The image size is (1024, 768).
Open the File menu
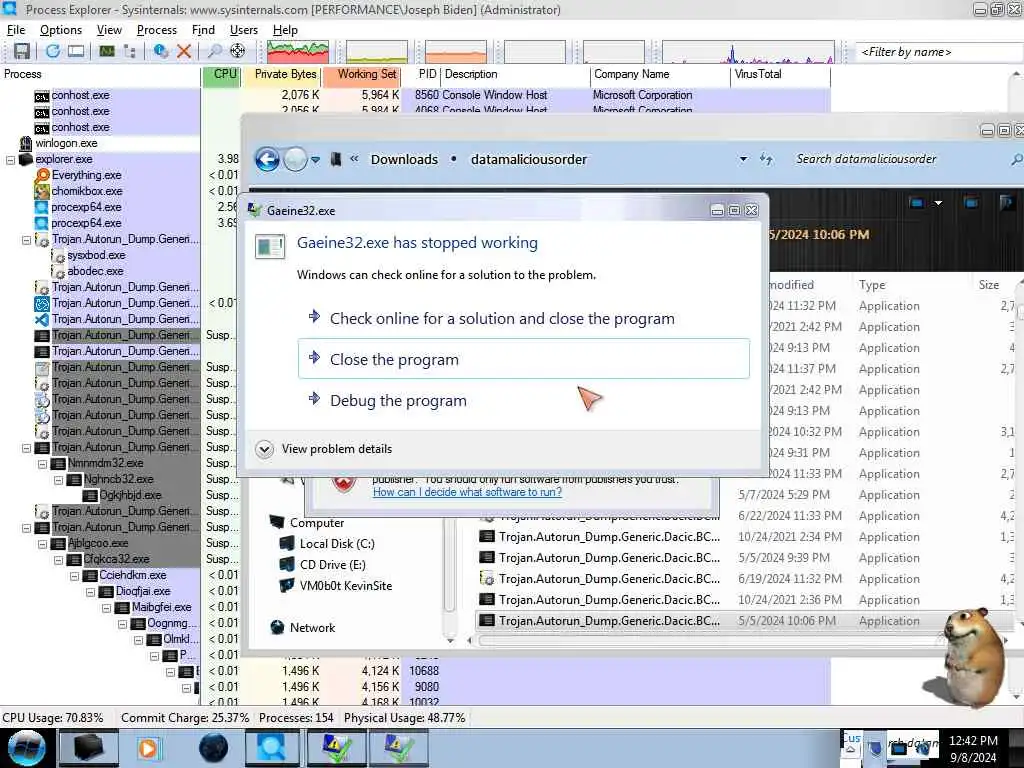pyautogui.click(x=16, y=30)
